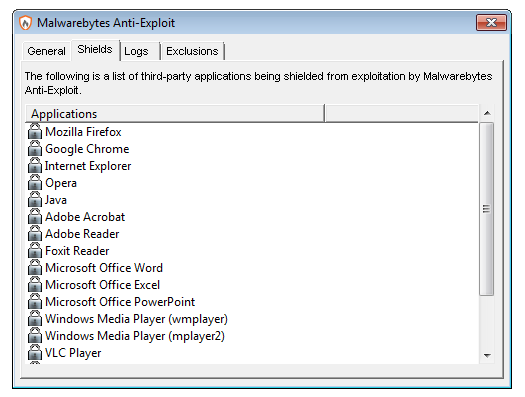The height and width of the screenshot is (397, 525).
Task: Switch to the General tab
Action: click(x=47, y=51)
